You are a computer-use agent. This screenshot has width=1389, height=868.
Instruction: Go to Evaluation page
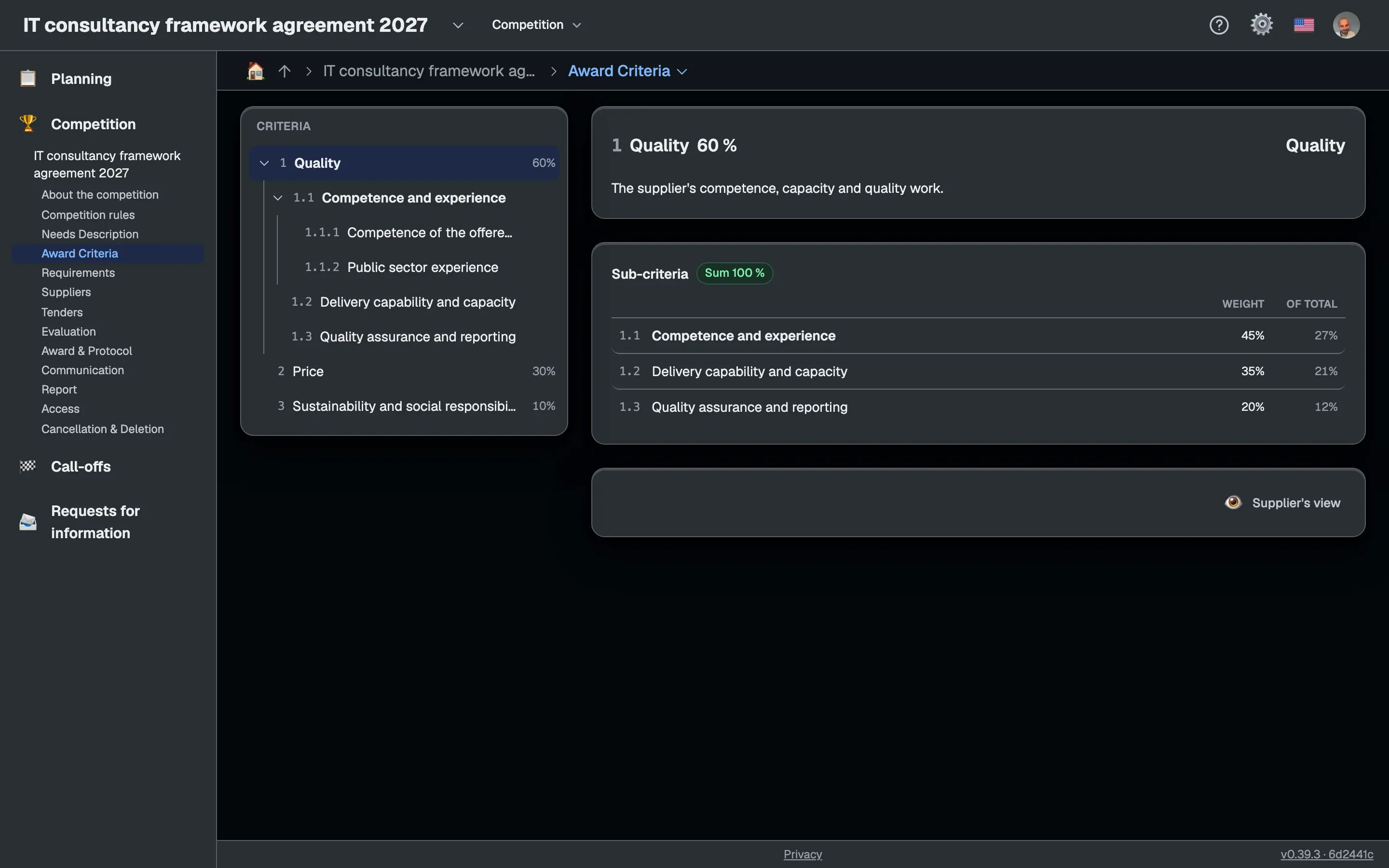pyautogui.click(x=68, y=331)
